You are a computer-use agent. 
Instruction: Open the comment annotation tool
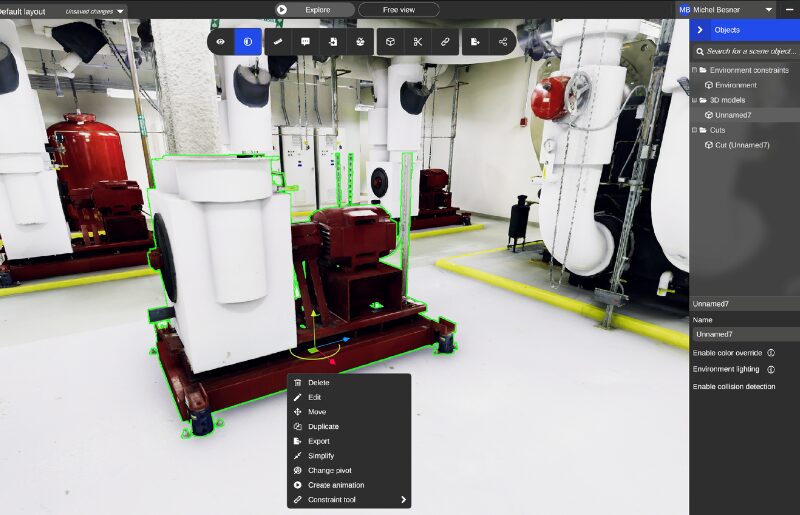305,42
